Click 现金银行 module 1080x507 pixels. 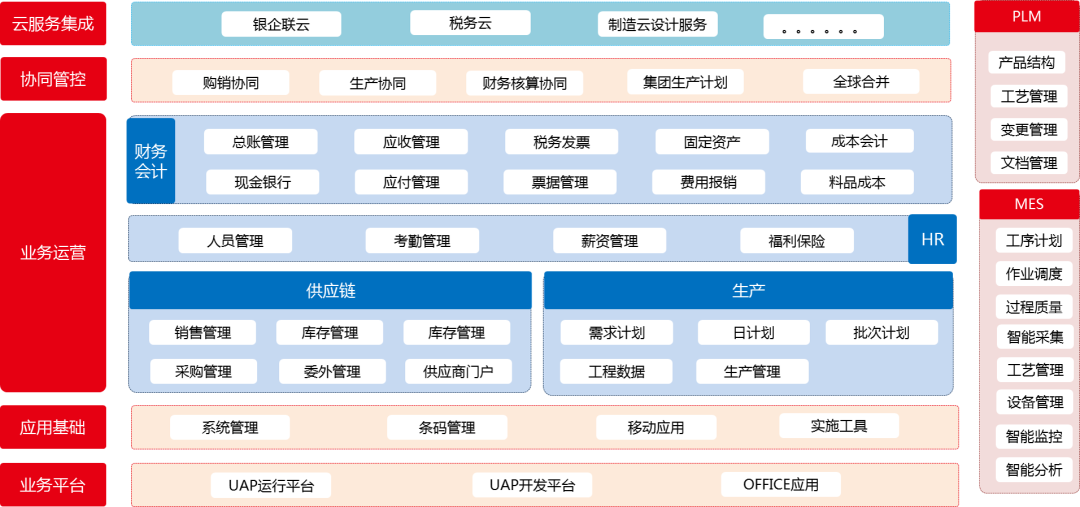point(262,183)
